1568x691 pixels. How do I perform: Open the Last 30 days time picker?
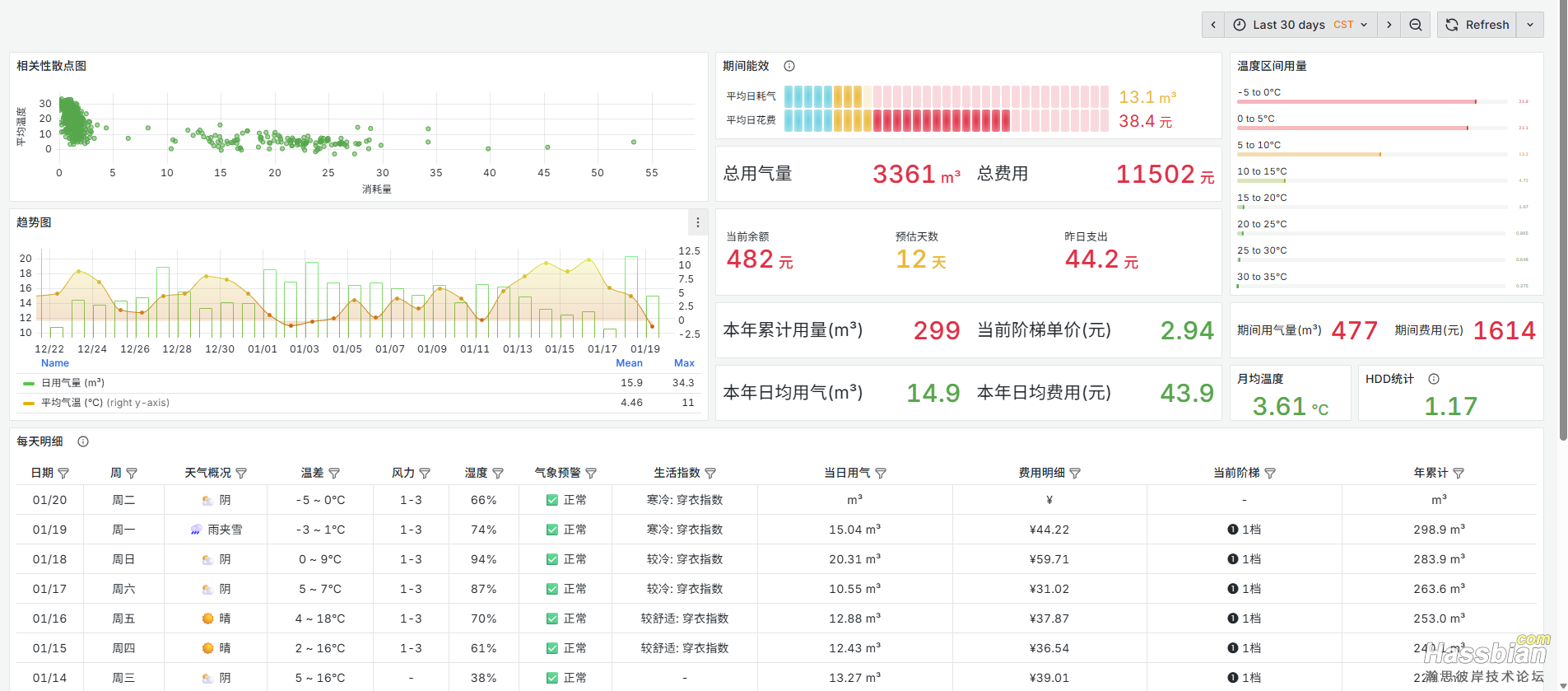click(x=1300, y=25)
